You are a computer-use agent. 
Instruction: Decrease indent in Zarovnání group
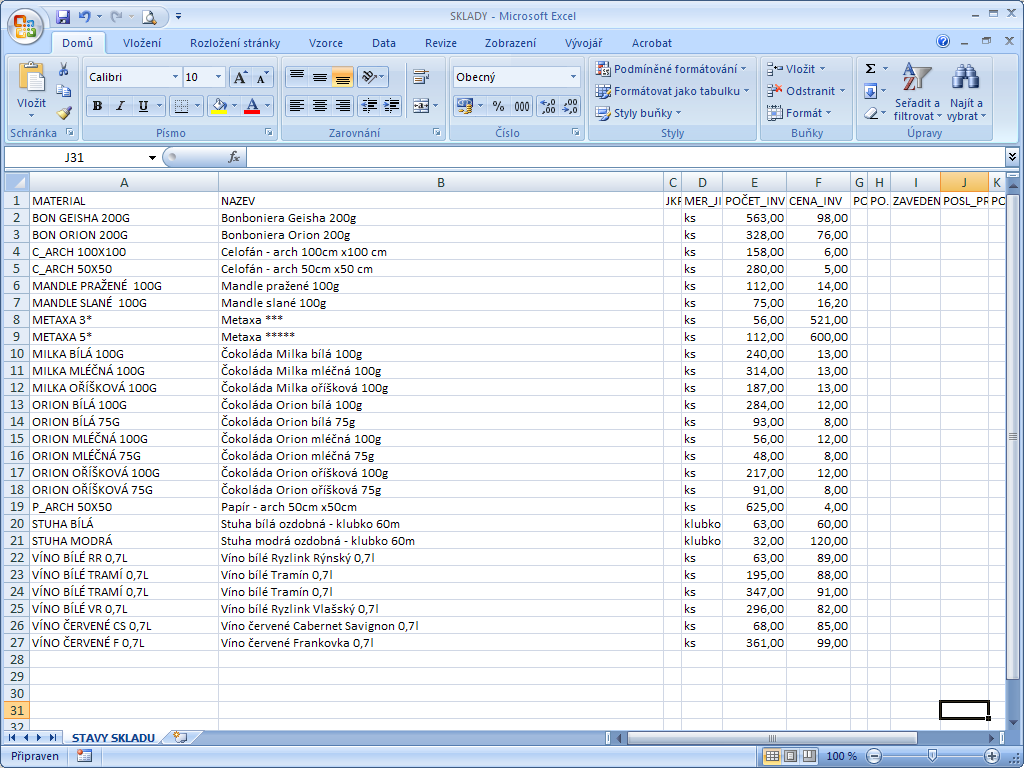[x=369, y=106]
